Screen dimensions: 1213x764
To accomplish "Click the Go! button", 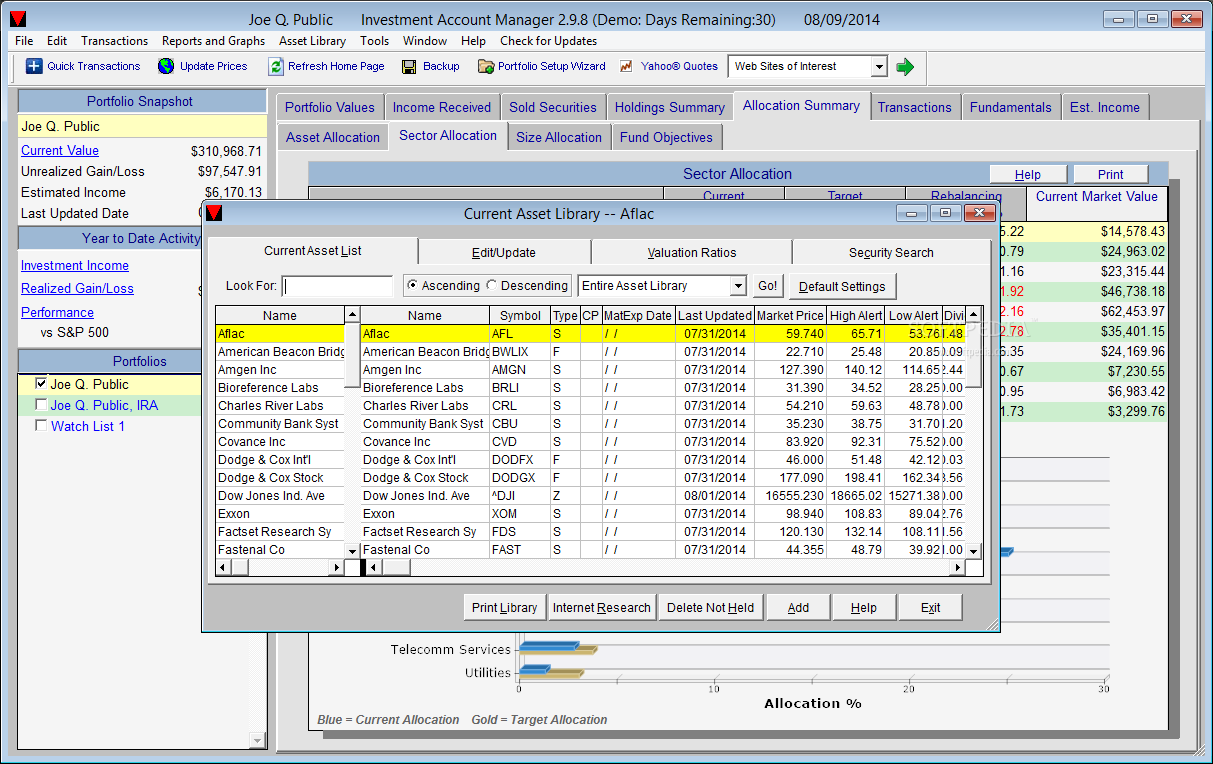I will click(x=768, y=286).
